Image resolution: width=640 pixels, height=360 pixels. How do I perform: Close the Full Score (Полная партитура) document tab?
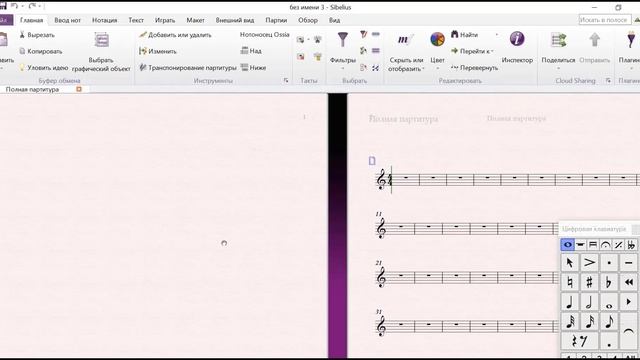click(79, 89)
